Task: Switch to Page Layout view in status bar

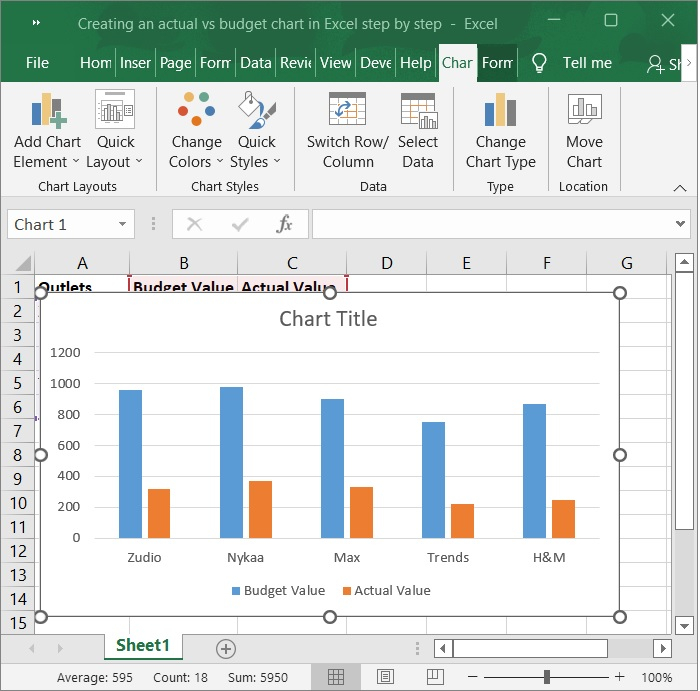Action: (x=385, y=677)
